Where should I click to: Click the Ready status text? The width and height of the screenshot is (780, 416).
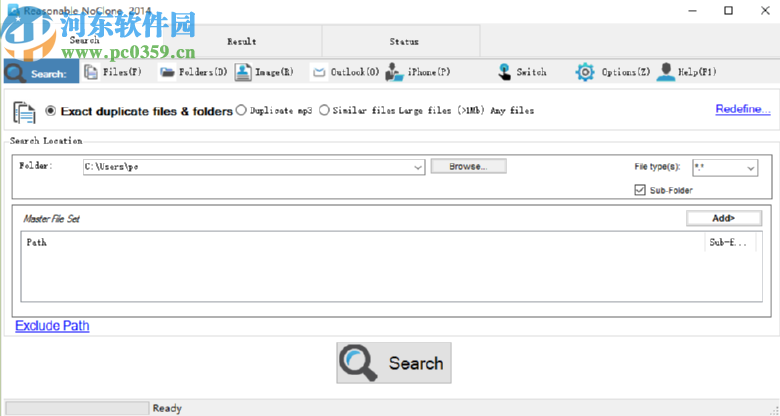coord(167,408)
